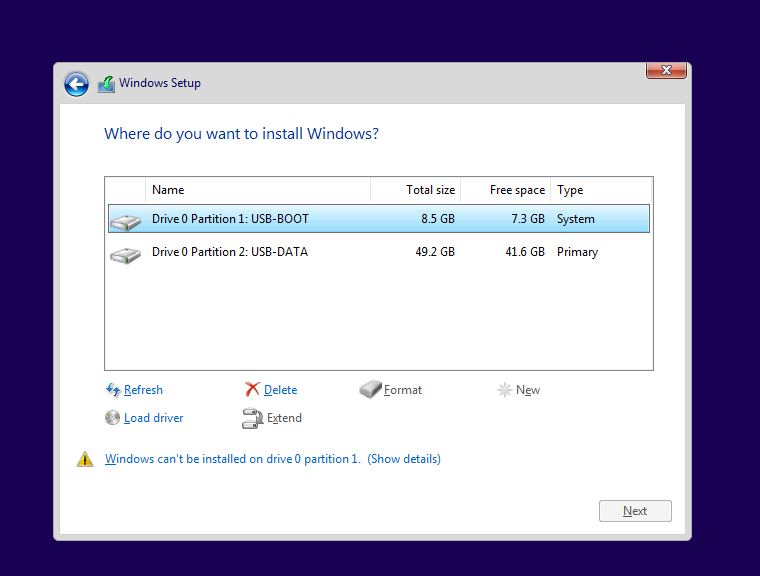
Task: Go back using the blue arrow button
Action: pyautogui.click(x=76, y=84)
